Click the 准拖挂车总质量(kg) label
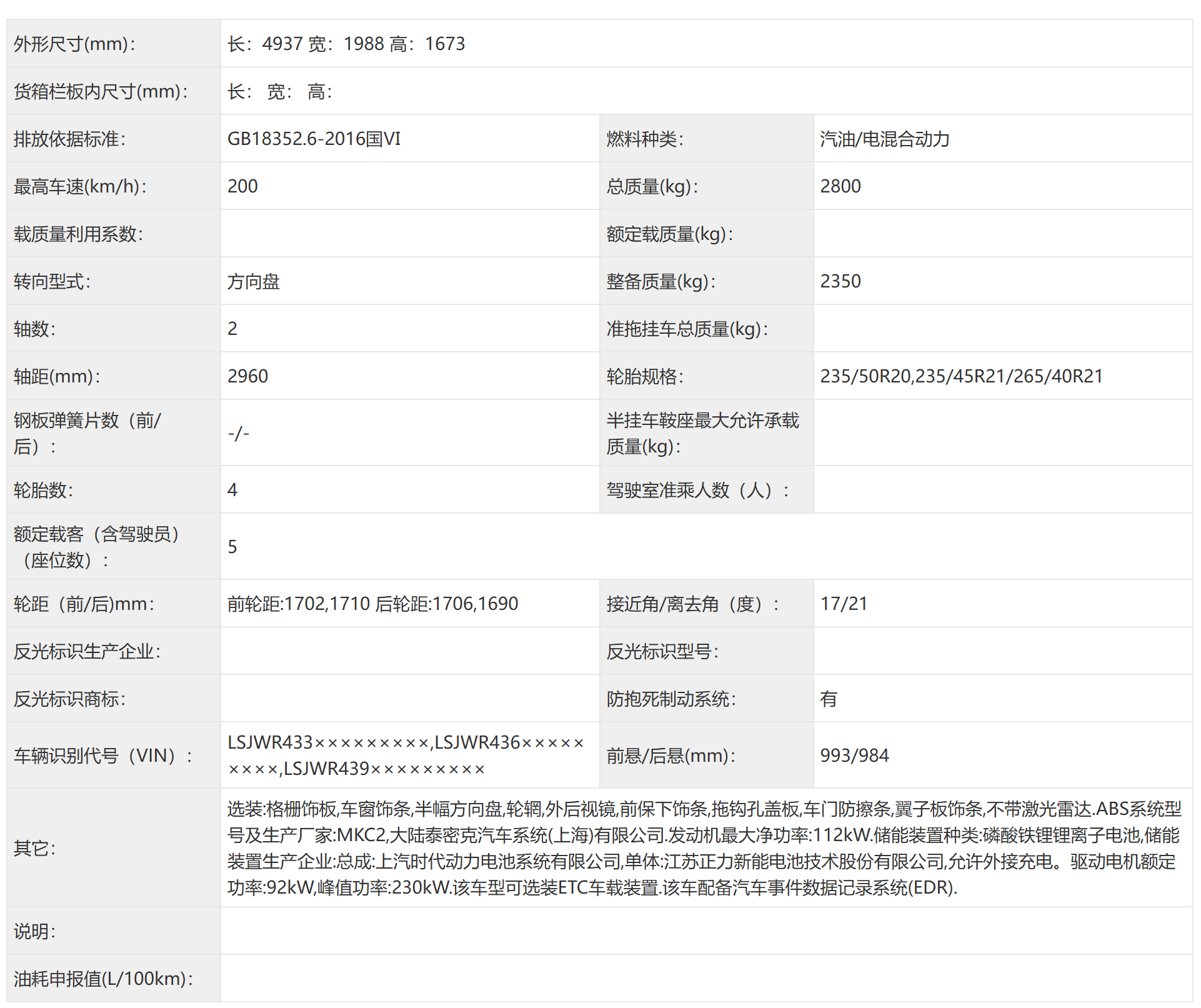Viewport: 1201px width, 1008px height. click(687, 329)
